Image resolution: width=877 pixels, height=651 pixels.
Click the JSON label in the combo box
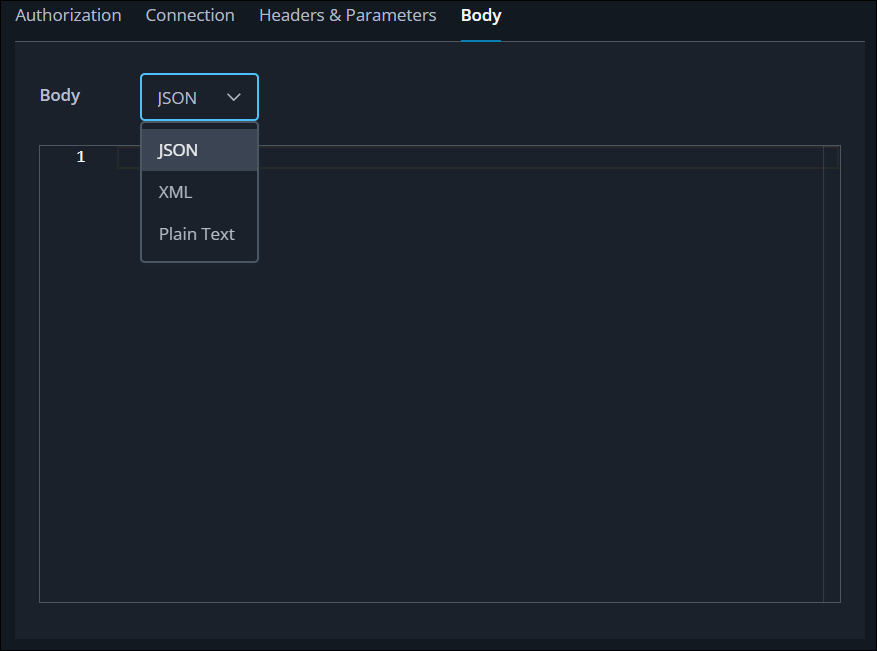coord(175,98)
